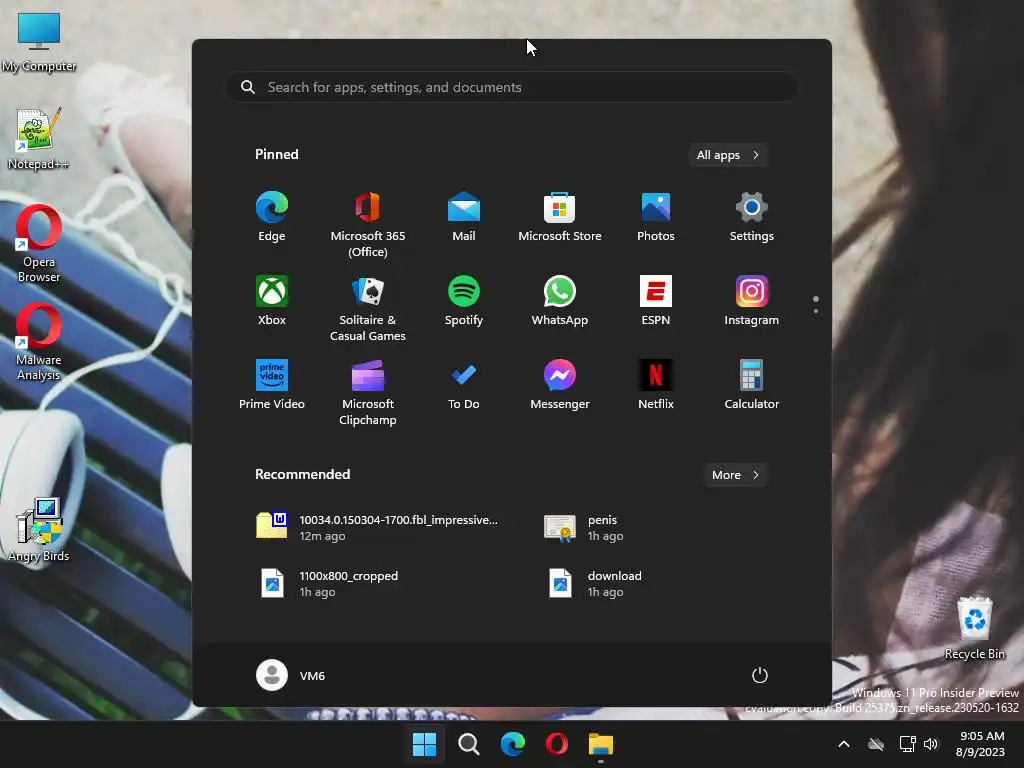
Task: Open Settings from the Start menu
Action: coord(752,217)
